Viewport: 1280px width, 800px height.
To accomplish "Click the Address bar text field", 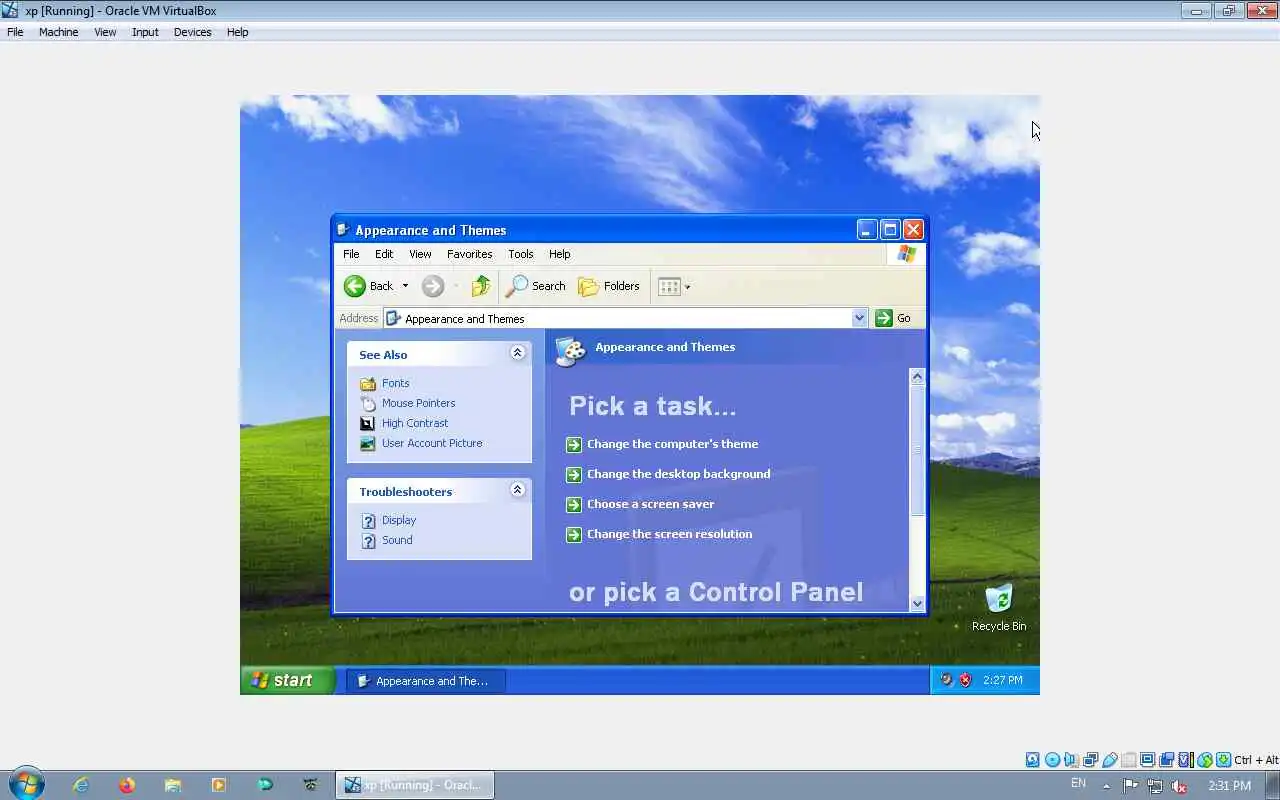I will [x=617, y=318].
